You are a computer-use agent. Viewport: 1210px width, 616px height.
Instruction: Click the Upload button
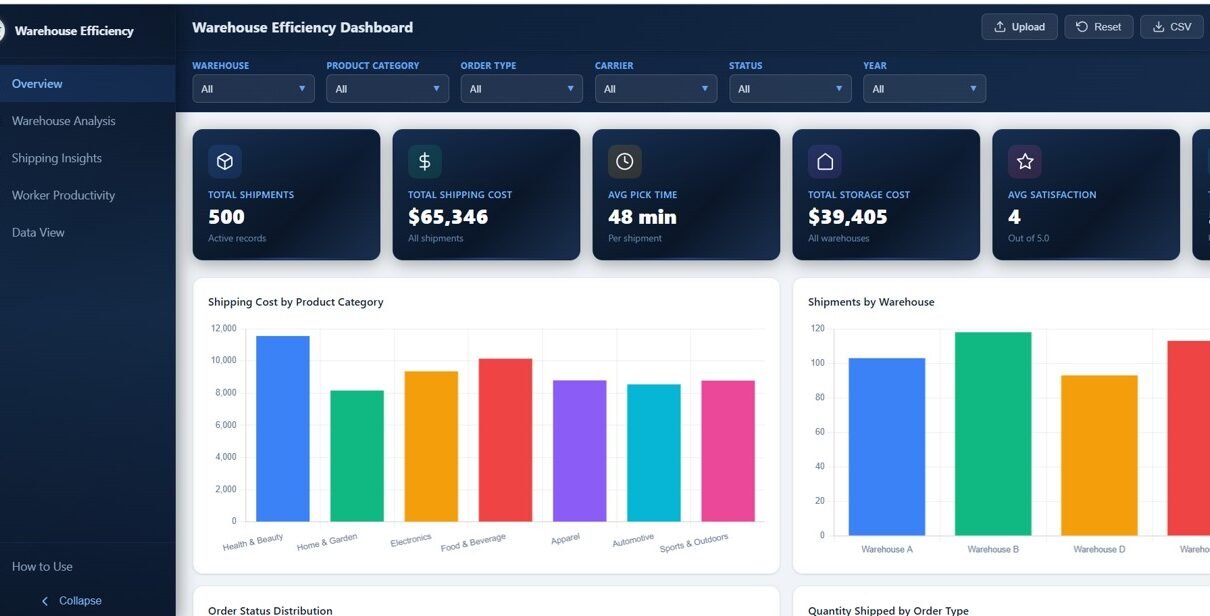pyautogui.click(x=1019, y=27)
